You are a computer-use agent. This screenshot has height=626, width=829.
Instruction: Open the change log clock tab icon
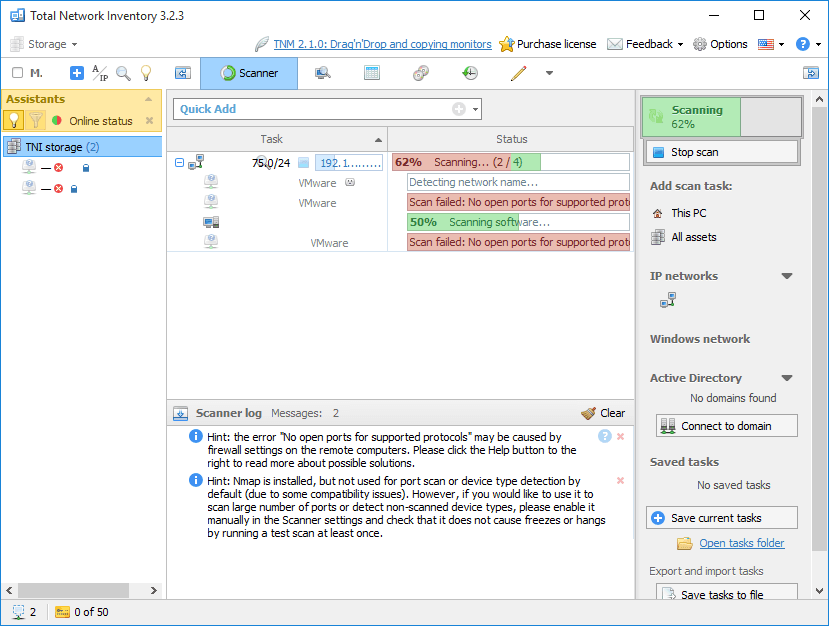[469, 73]
